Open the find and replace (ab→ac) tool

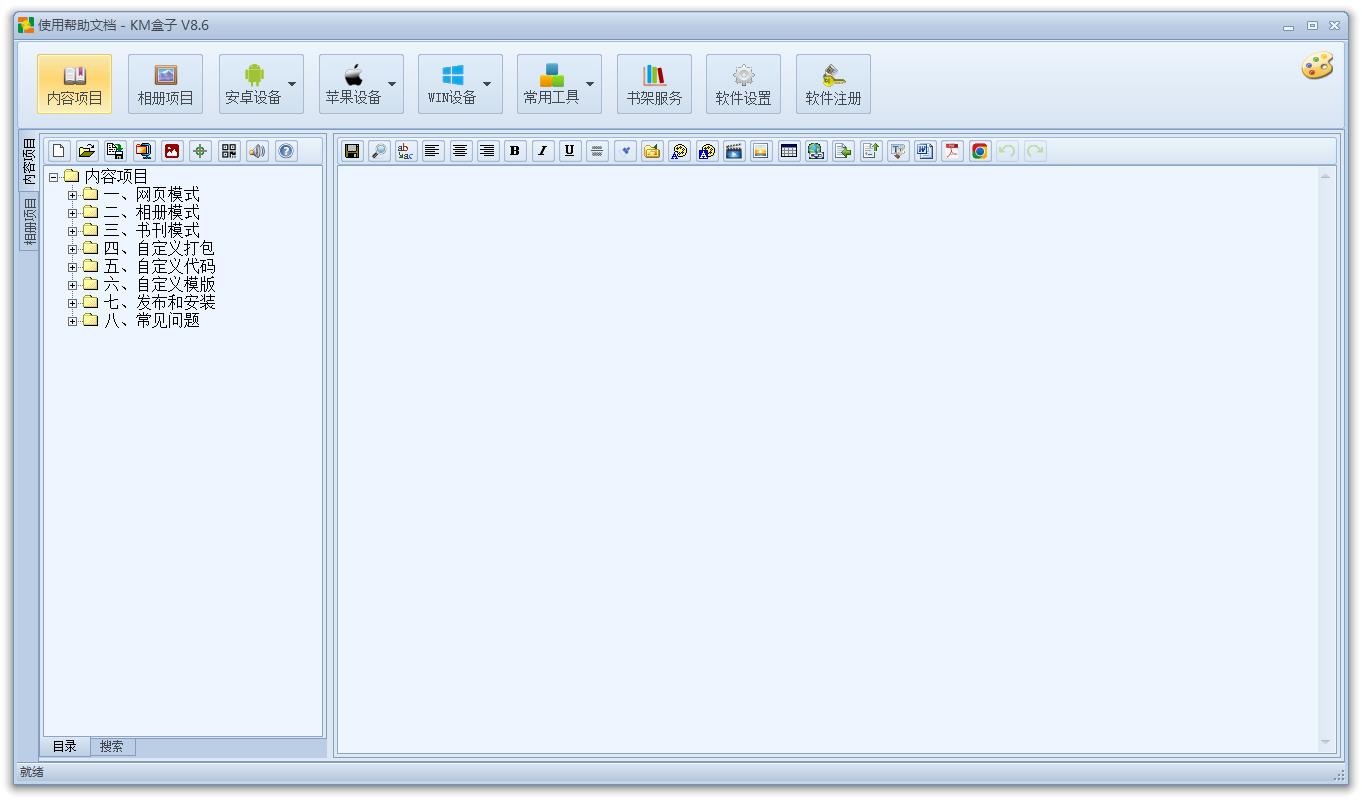pyautogui.click(x=406, y=151)
